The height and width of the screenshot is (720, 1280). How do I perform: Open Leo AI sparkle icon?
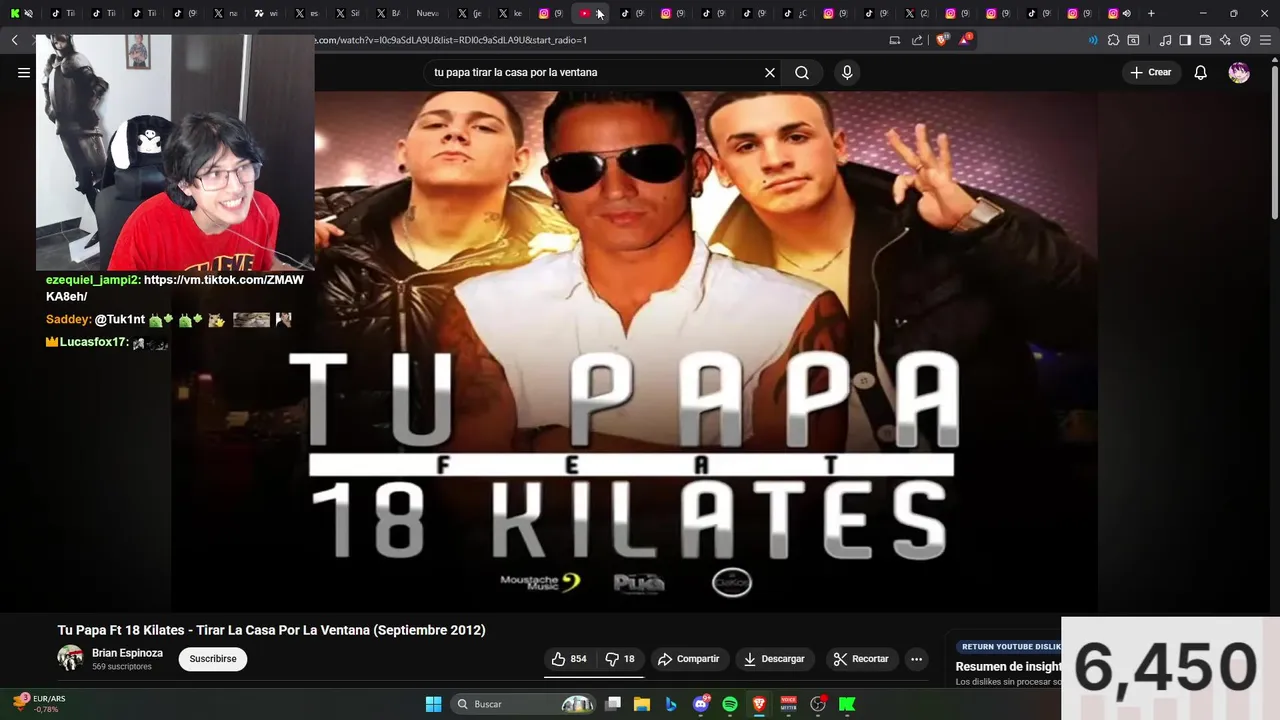coord(1225,40)
